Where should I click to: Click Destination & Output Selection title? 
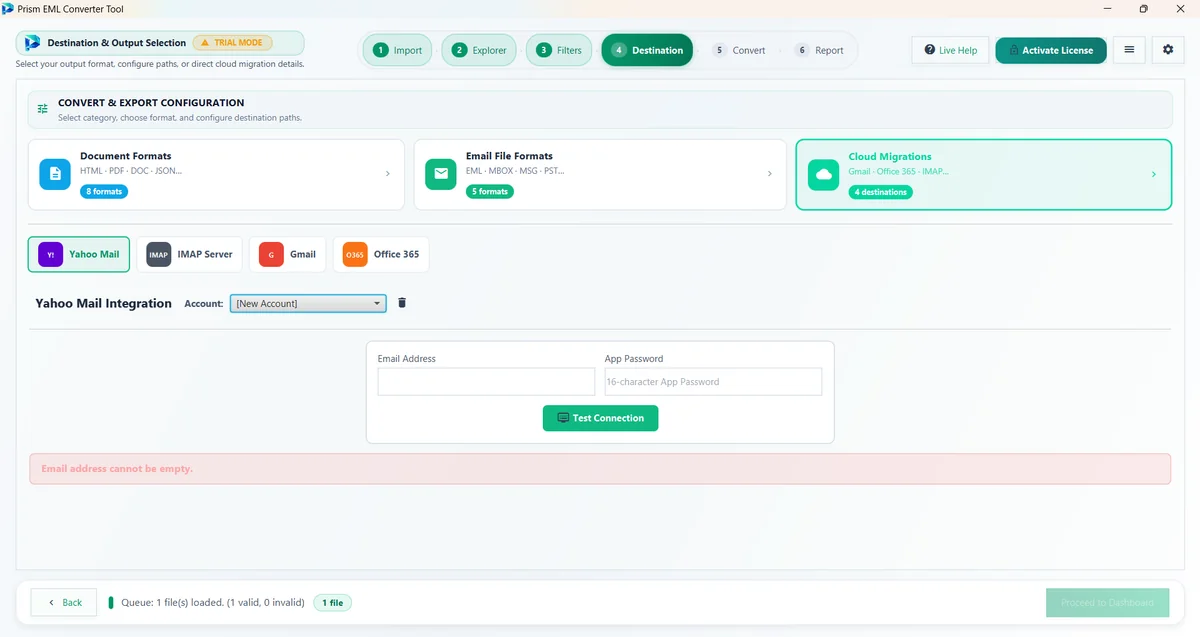pos(117,43)
